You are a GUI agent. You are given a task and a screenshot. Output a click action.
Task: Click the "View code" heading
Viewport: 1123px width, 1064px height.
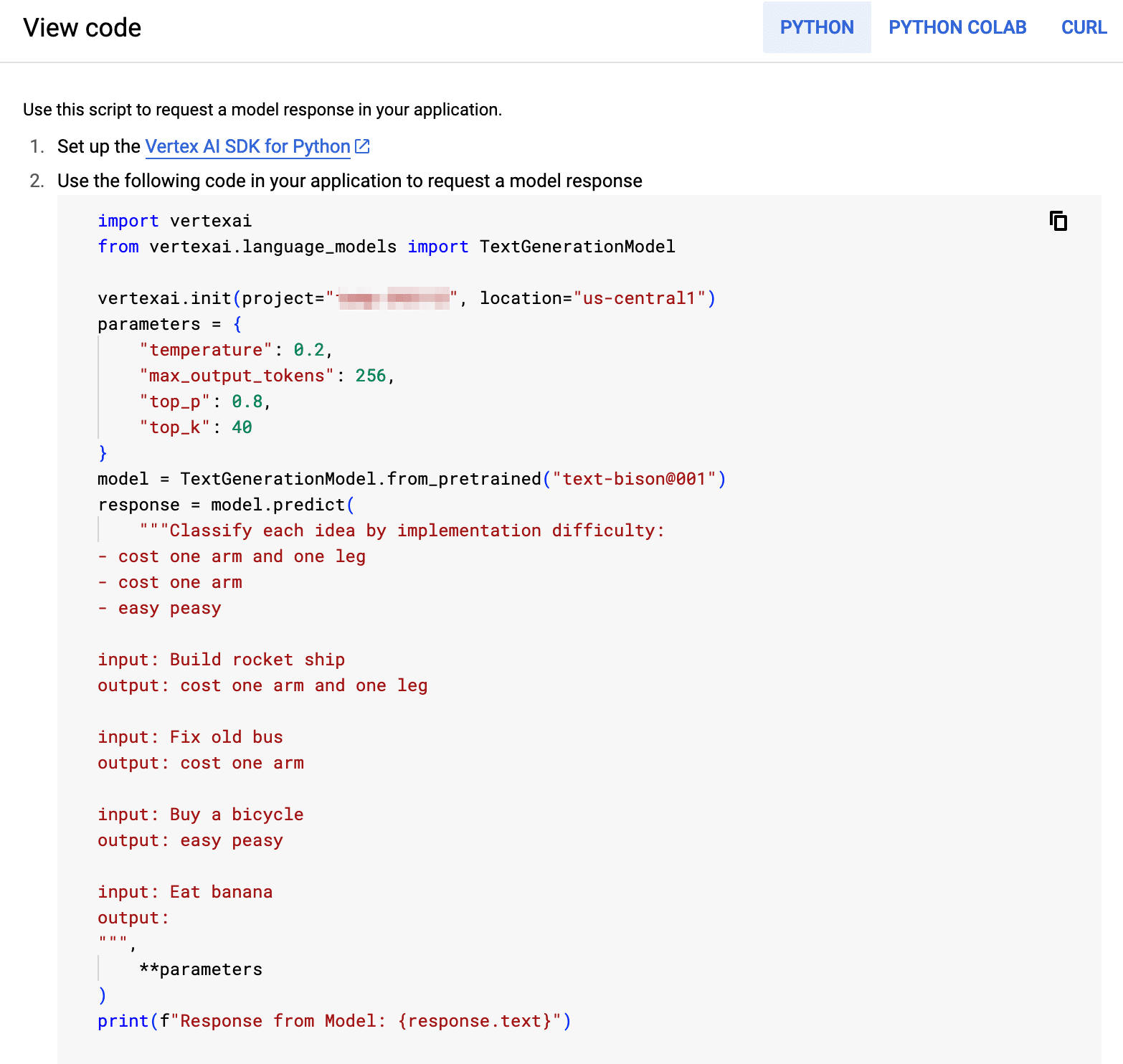click(82, 27)
